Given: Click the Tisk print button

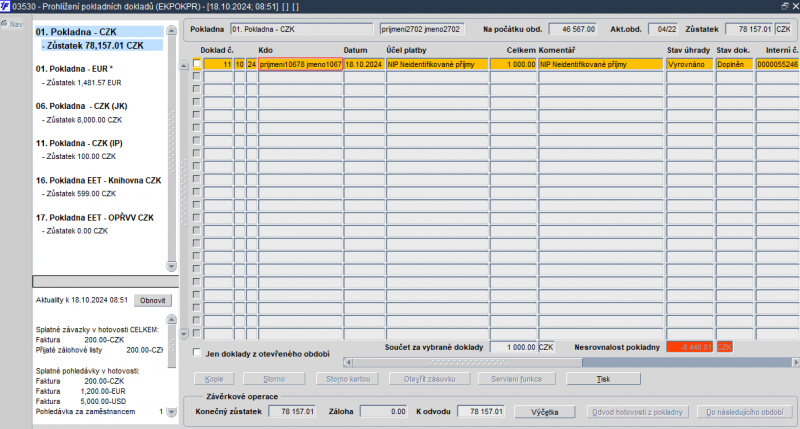Looking at the screenshot, I should pos(604,379).
